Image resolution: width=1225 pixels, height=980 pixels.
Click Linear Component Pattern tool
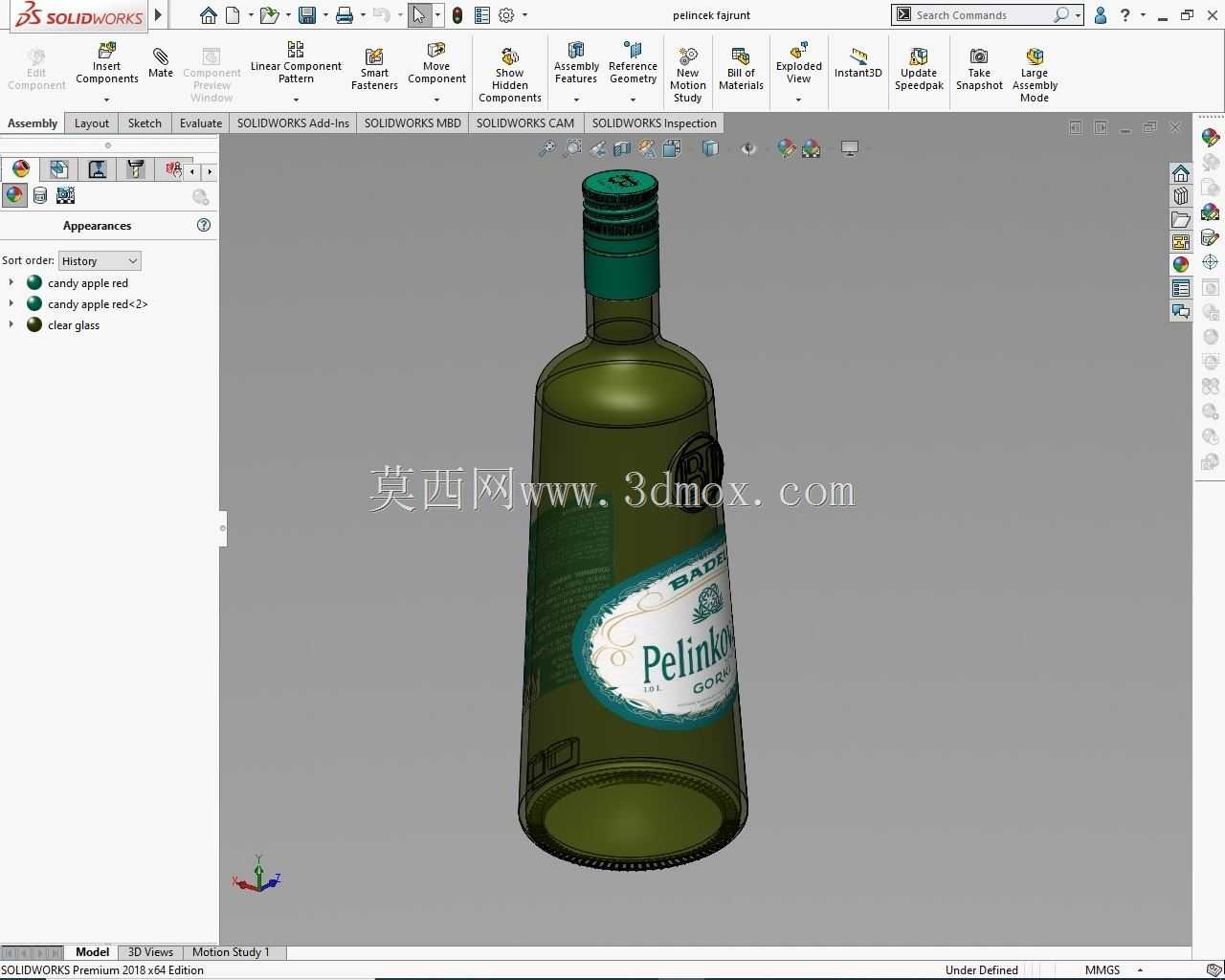[296, 63]
